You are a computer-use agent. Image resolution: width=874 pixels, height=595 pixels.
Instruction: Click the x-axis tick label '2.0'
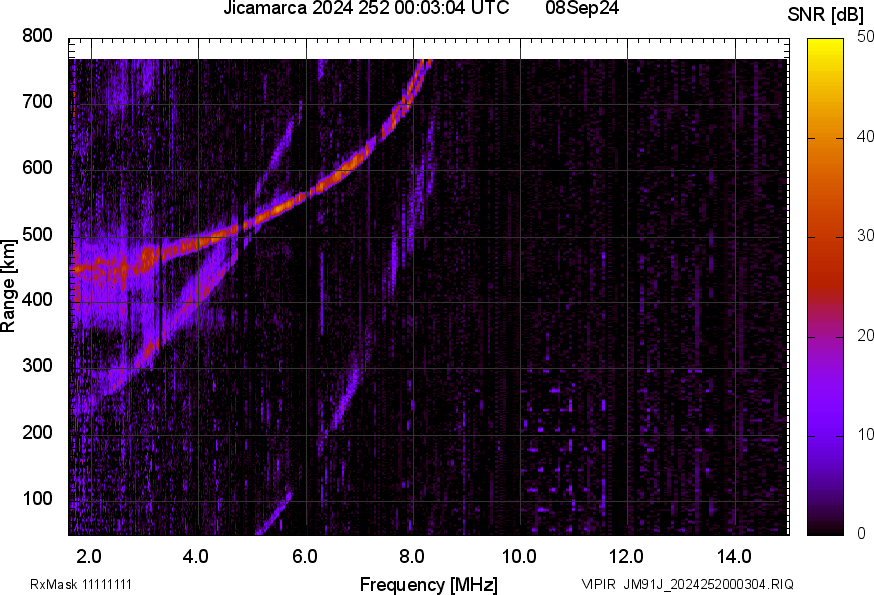89,557
